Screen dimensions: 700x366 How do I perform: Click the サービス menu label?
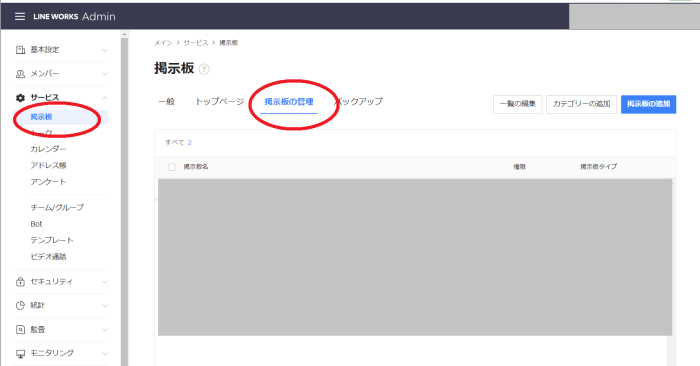point(45,98)
